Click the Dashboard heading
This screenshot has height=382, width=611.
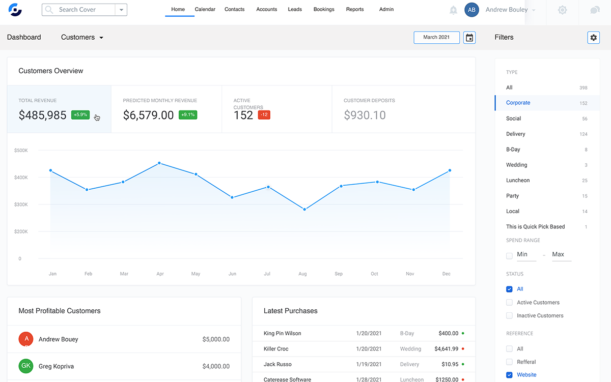24,37
